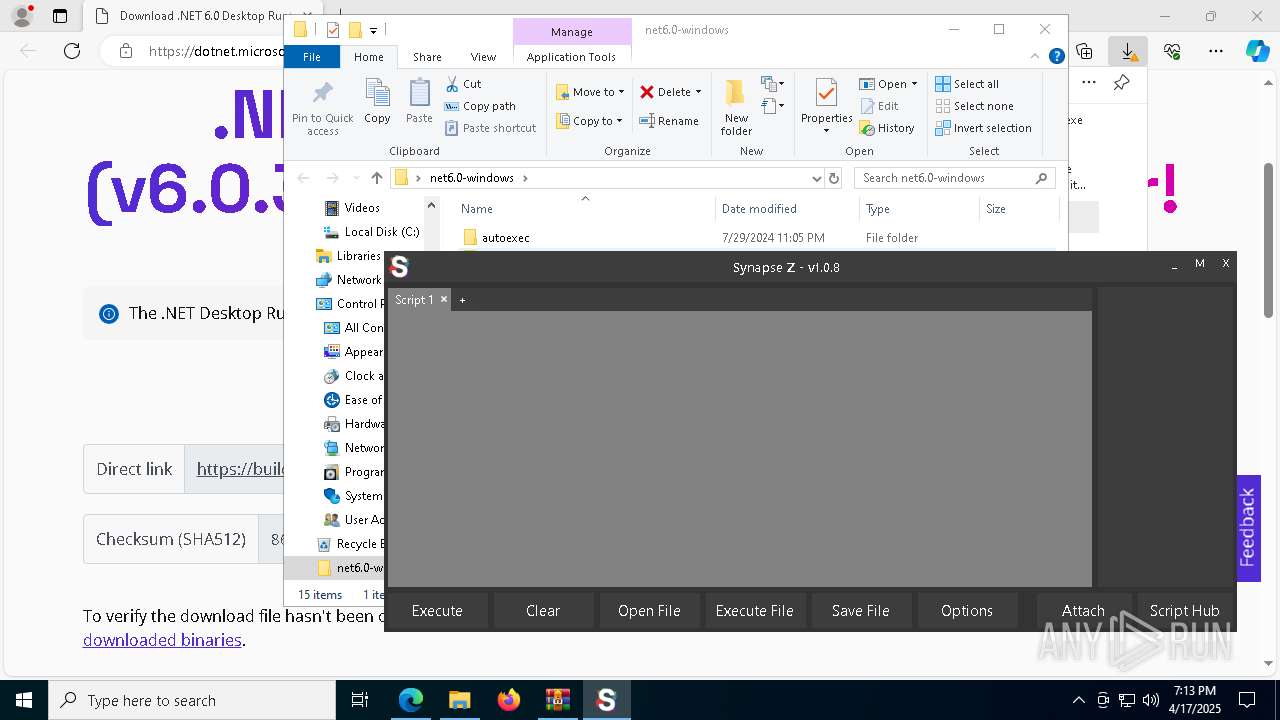
Task: Click the Open File button
Action: pos(649,610)
